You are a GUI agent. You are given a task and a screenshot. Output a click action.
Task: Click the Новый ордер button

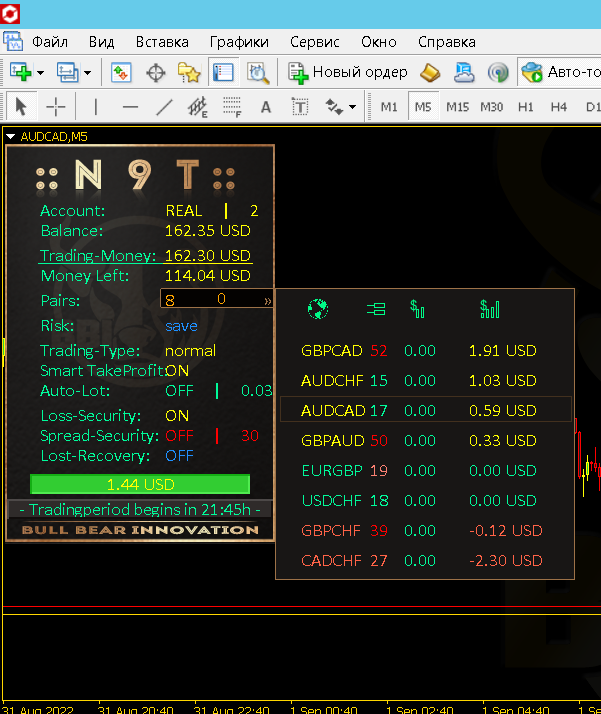348,72
